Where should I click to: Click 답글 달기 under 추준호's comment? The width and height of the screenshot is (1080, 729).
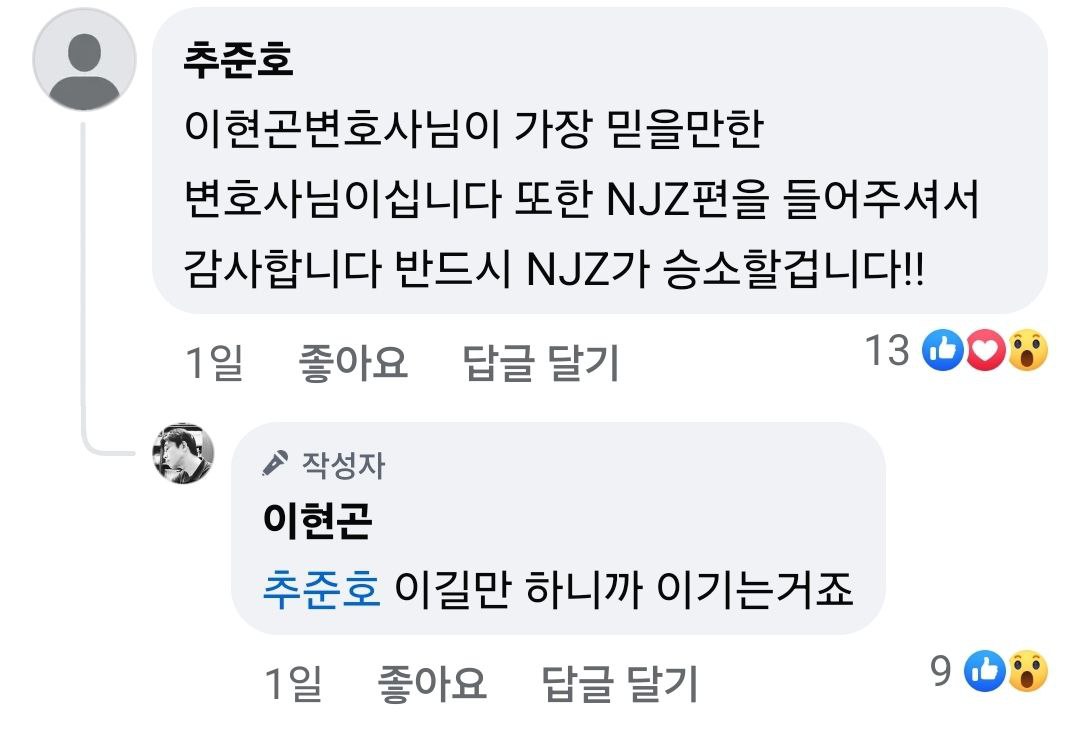click(541, 362)
